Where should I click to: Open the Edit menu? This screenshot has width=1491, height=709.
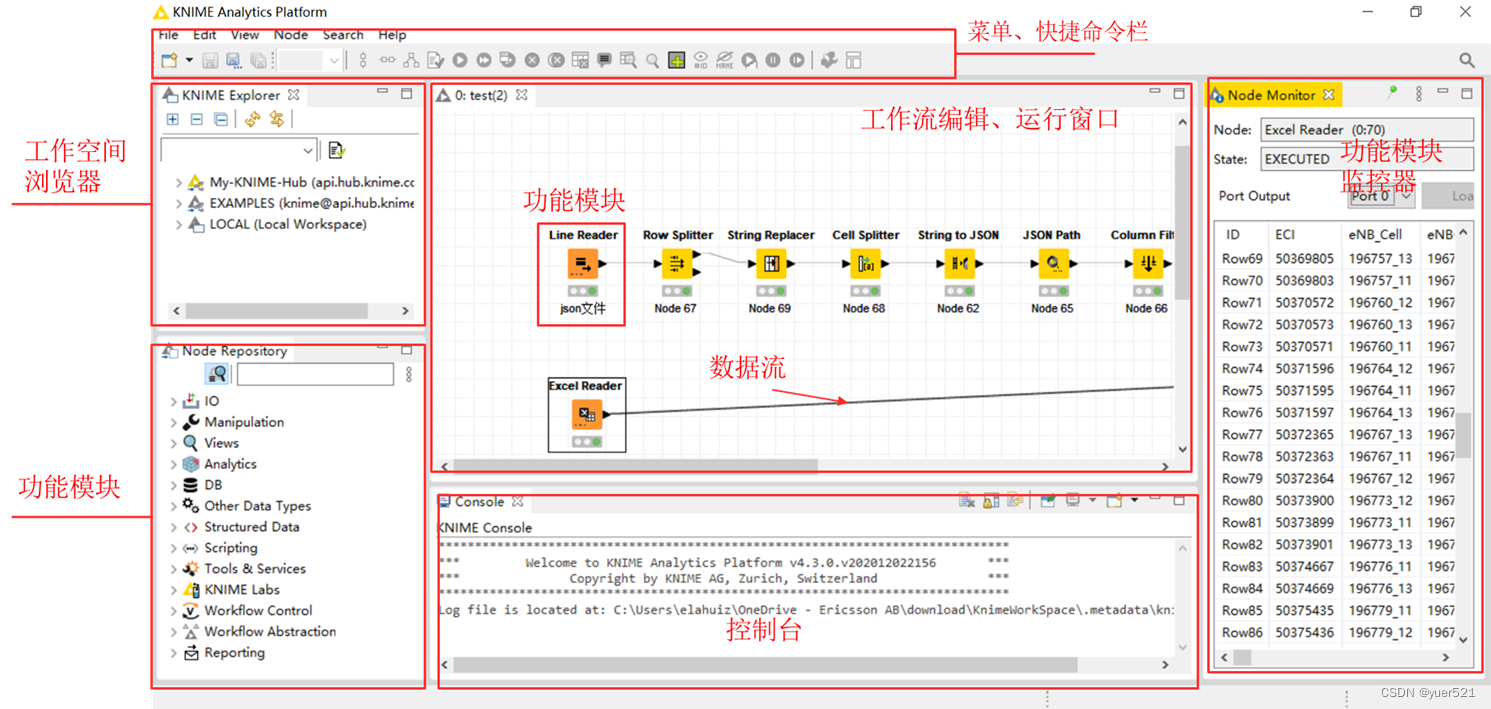(x=204, y=35)
